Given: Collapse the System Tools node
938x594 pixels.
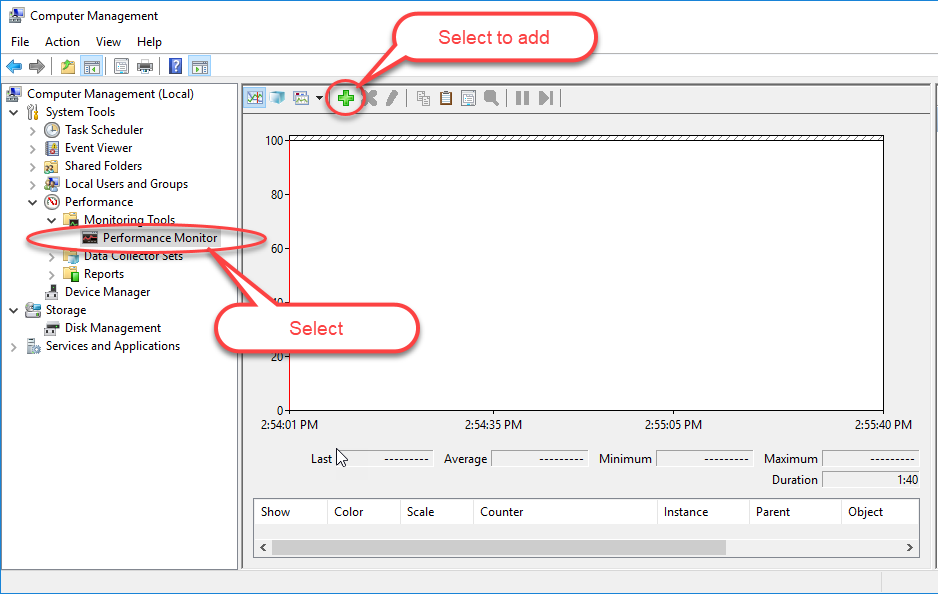Looking at the screenshot, I should (x=14, y=112).
